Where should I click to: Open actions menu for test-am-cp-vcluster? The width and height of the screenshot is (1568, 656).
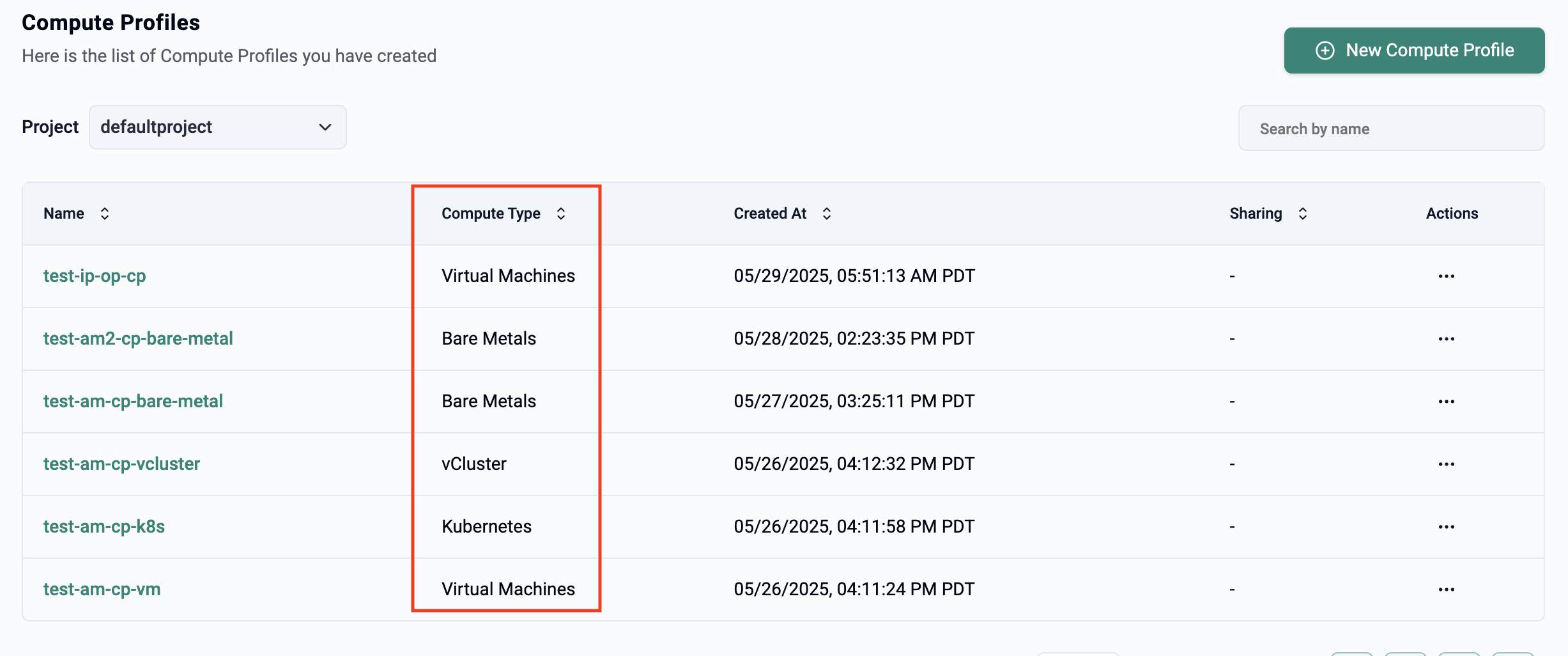(1447, 464)
